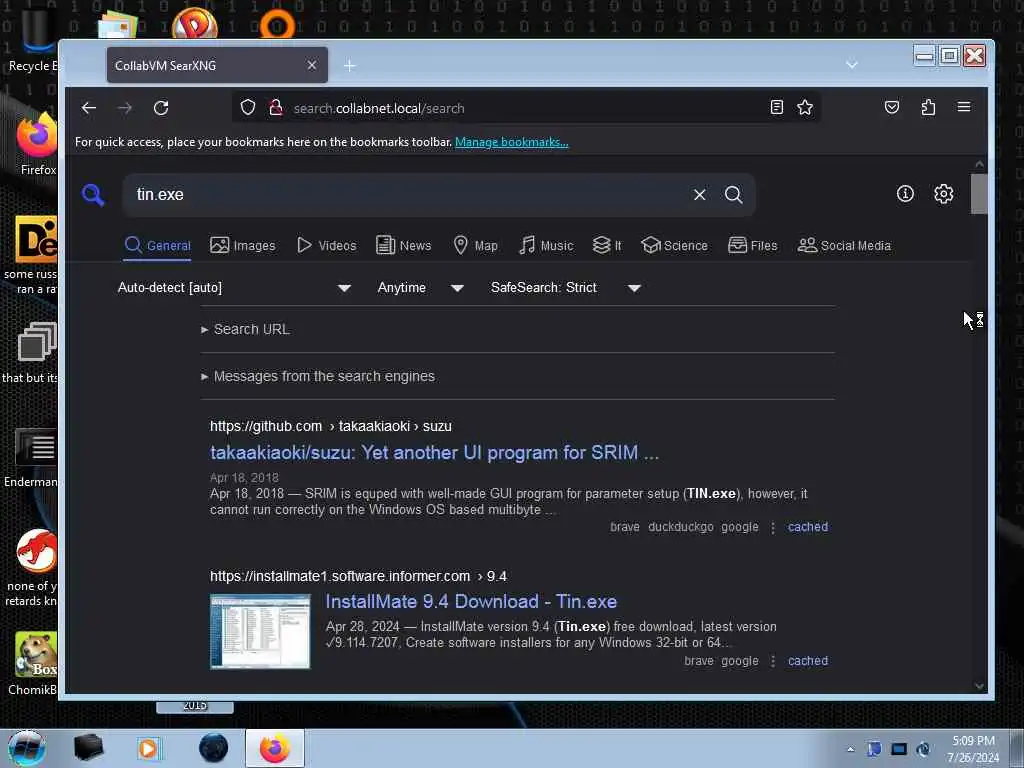This screenshot has width=1024, height=768.
Task: Click the InstallMate screenshot thumbnail
Action: click(260, 632)
